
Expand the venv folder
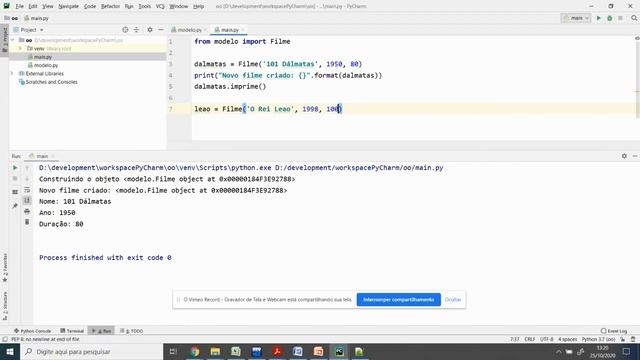tap(20, 49)
